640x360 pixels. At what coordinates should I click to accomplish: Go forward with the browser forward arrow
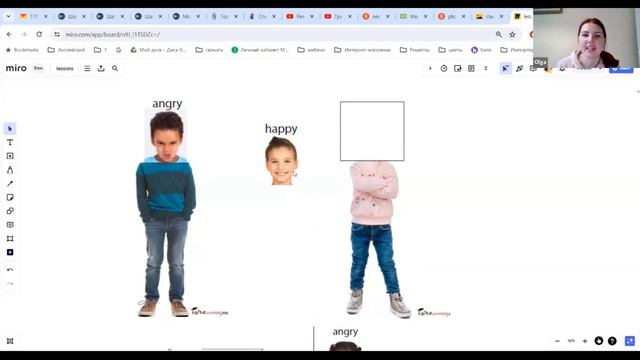24,34
